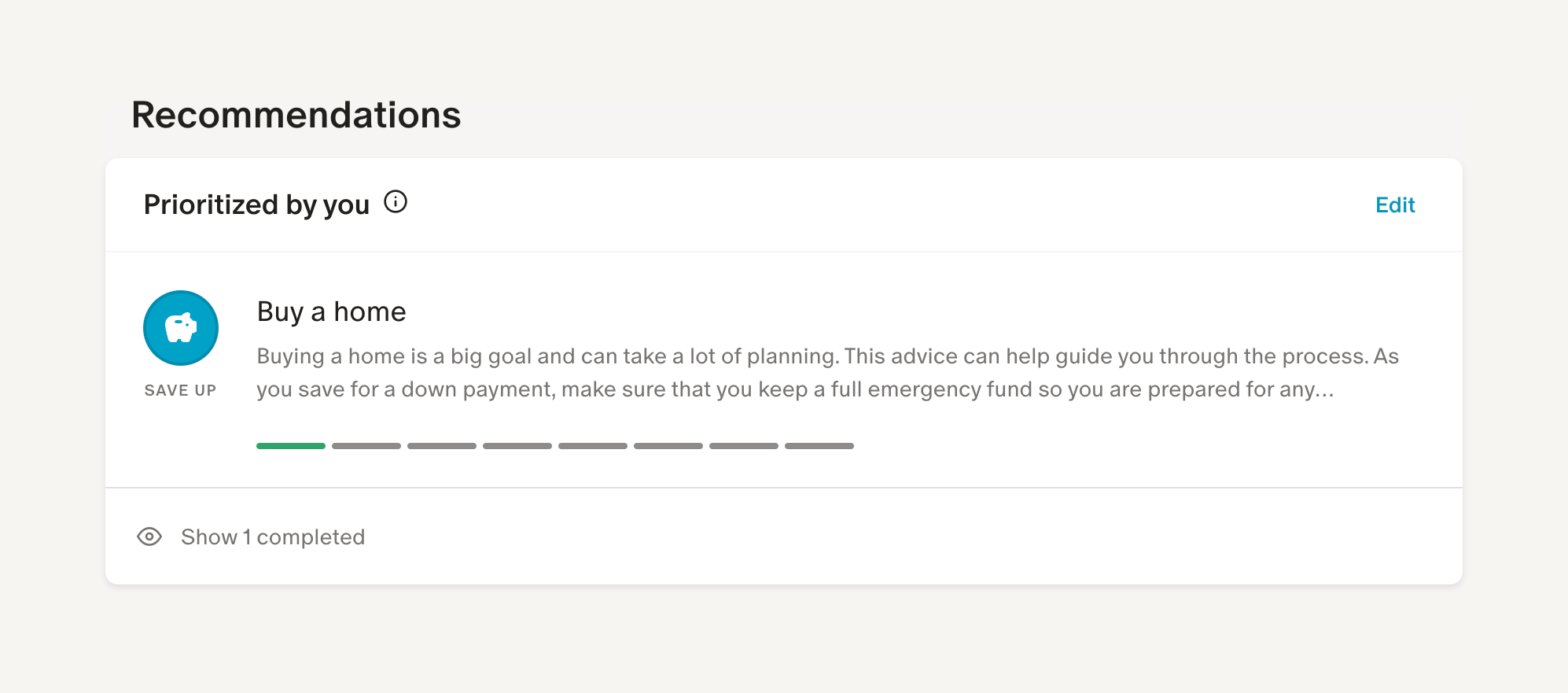Viewport: 1568px width, 693px height.
Task: Select the sixth progress bar segment
Action: click(x=668, y=446)
